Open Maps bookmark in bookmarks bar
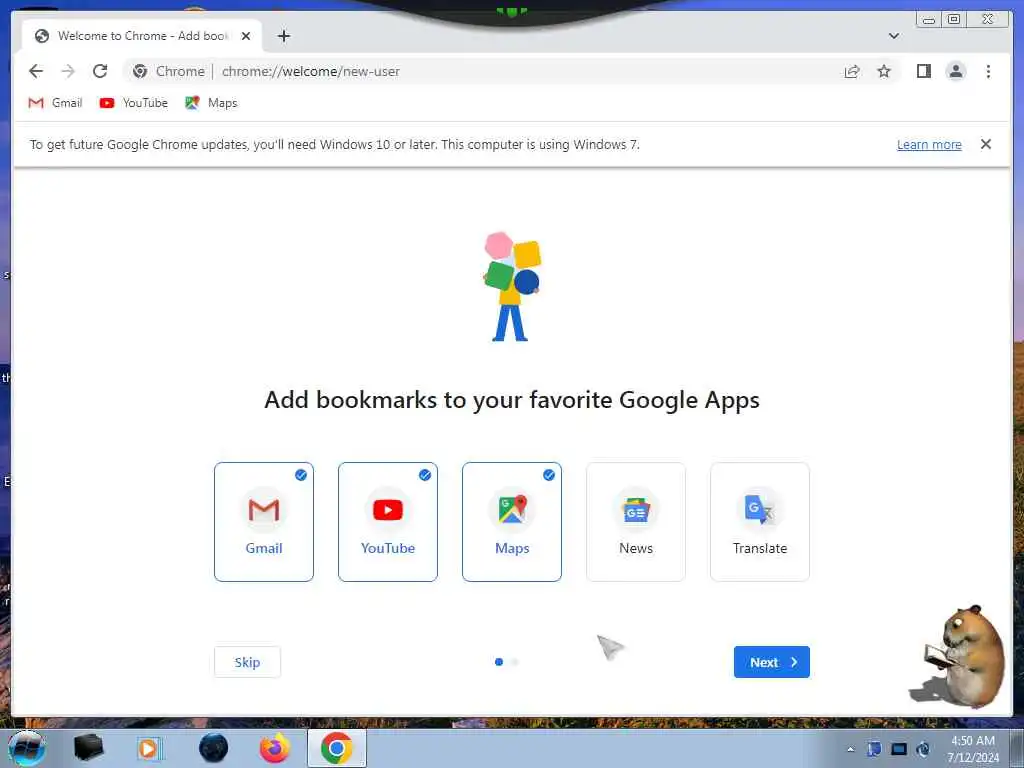 point(211,103)
